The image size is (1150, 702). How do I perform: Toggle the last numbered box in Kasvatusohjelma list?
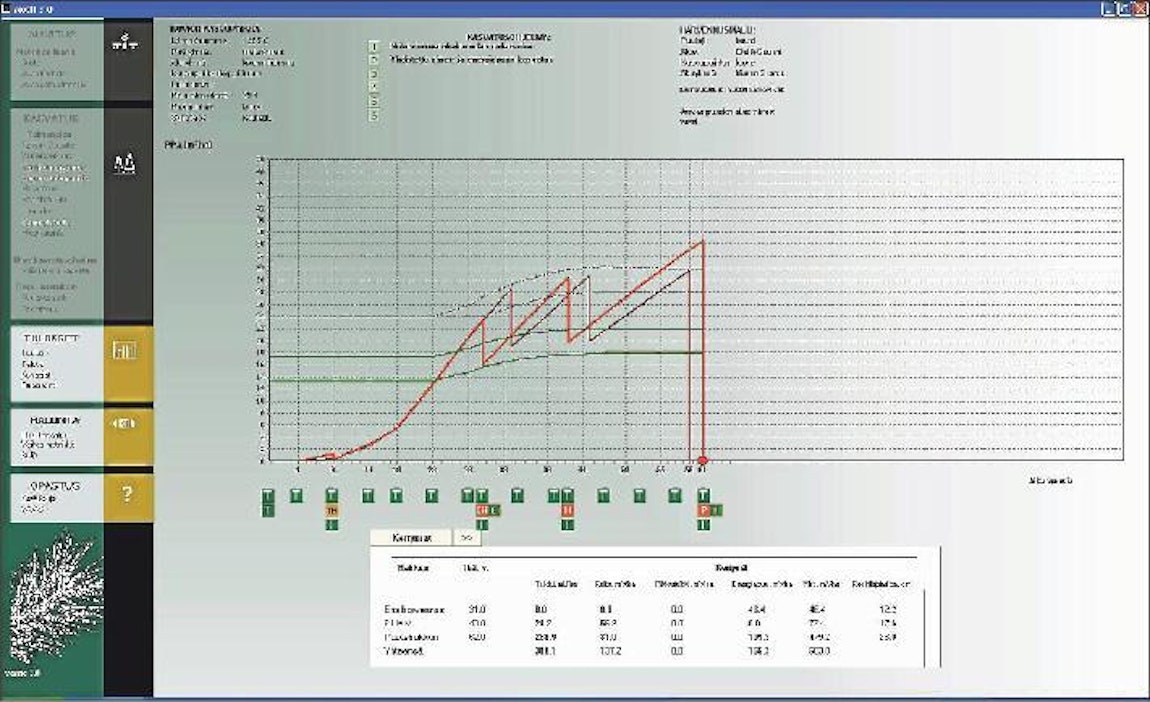tap(373, 116)
